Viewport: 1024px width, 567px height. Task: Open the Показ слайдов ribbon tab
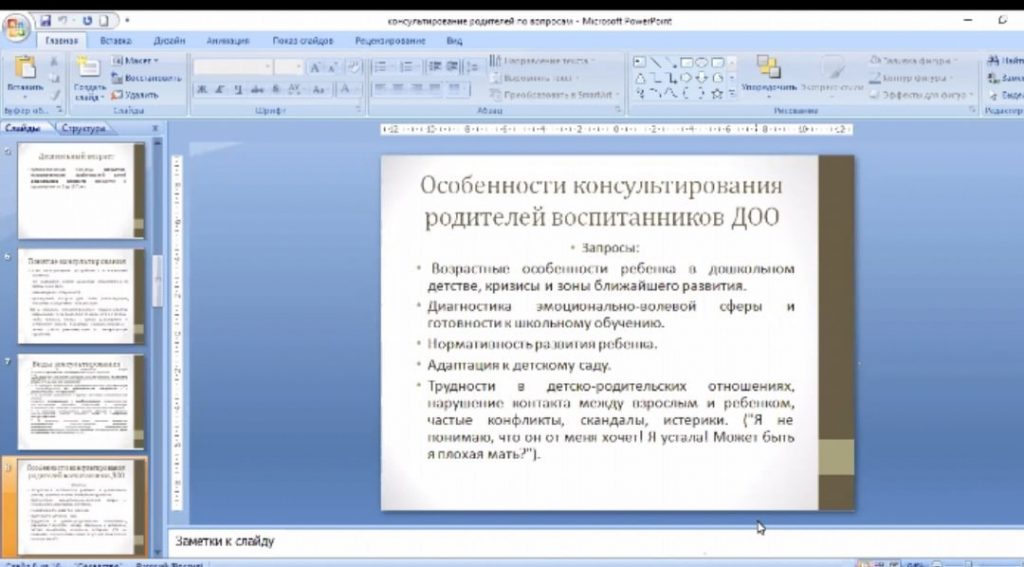302,41
